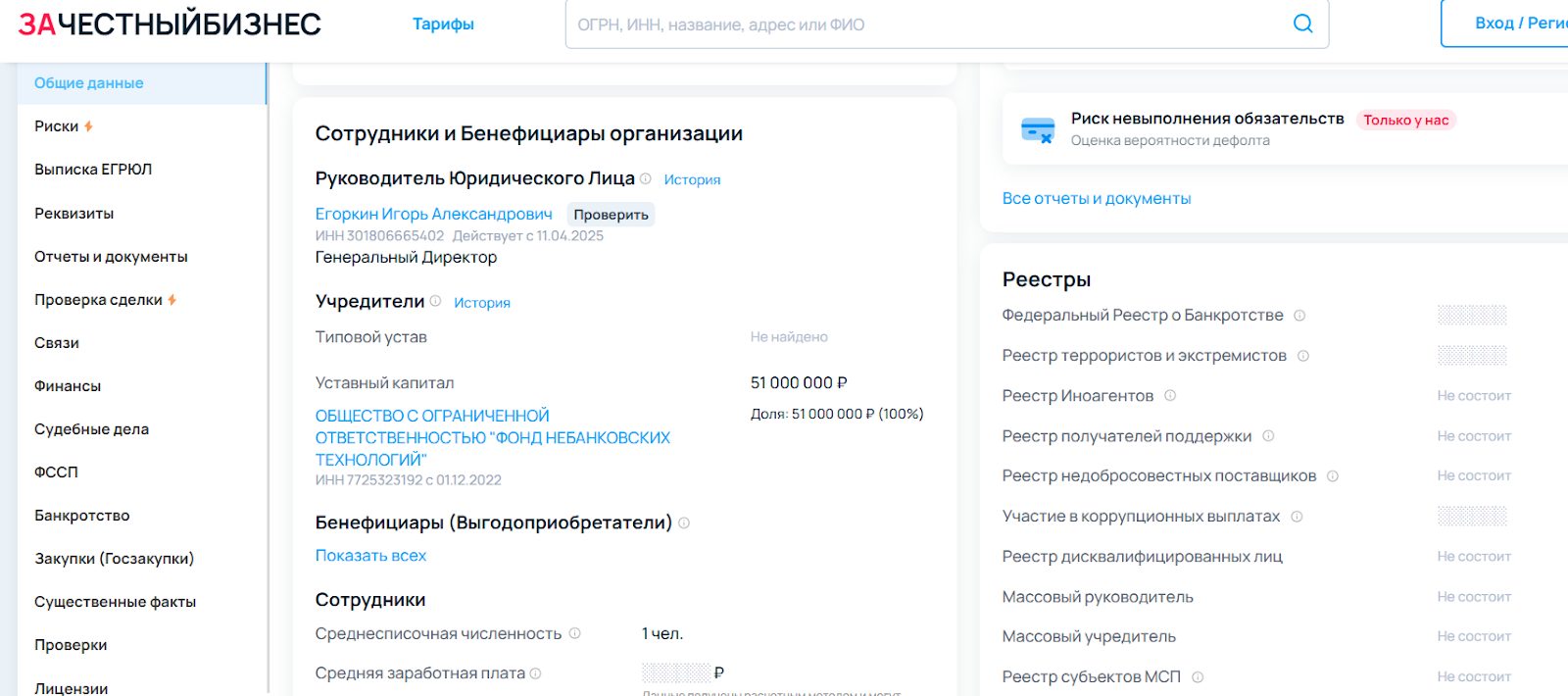The width and height of the screenshot is (1568, 696).
Task: Click info icon next to Федеральный Реестр о Банкротстве
Action: (1299, 316)
